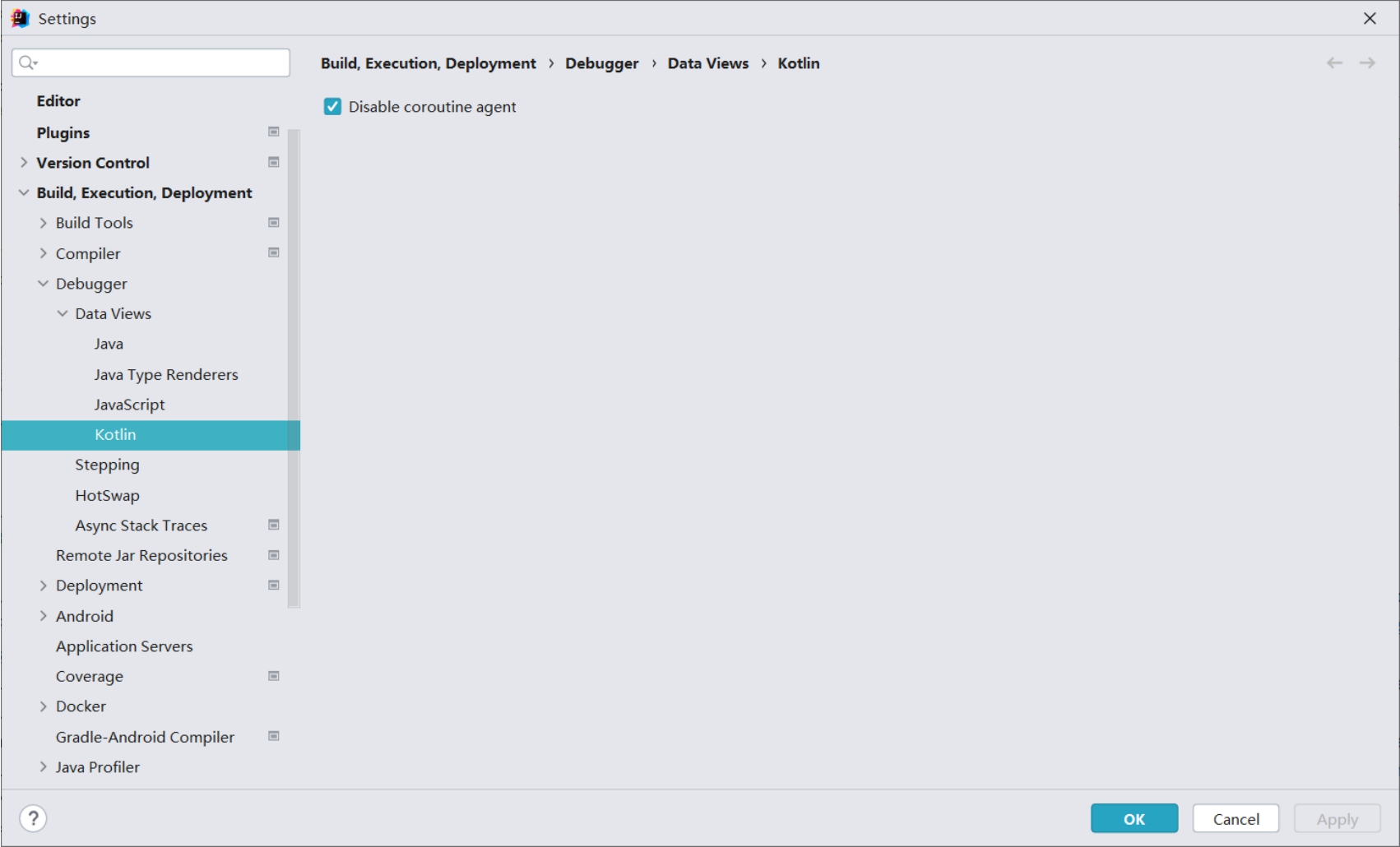The height and width of the screenshot is (847, 1400).
Task: Open Remote Jar Repositories page
Action: (141, 555)
